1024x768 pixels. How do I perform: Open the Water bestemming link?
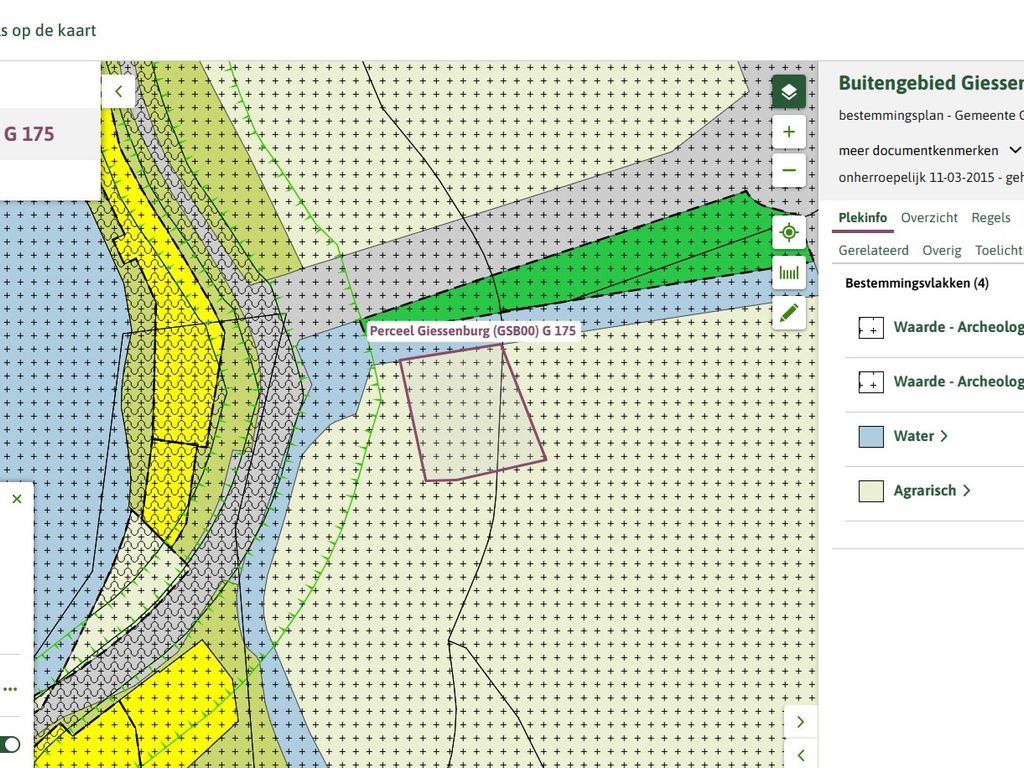[920, 436]
